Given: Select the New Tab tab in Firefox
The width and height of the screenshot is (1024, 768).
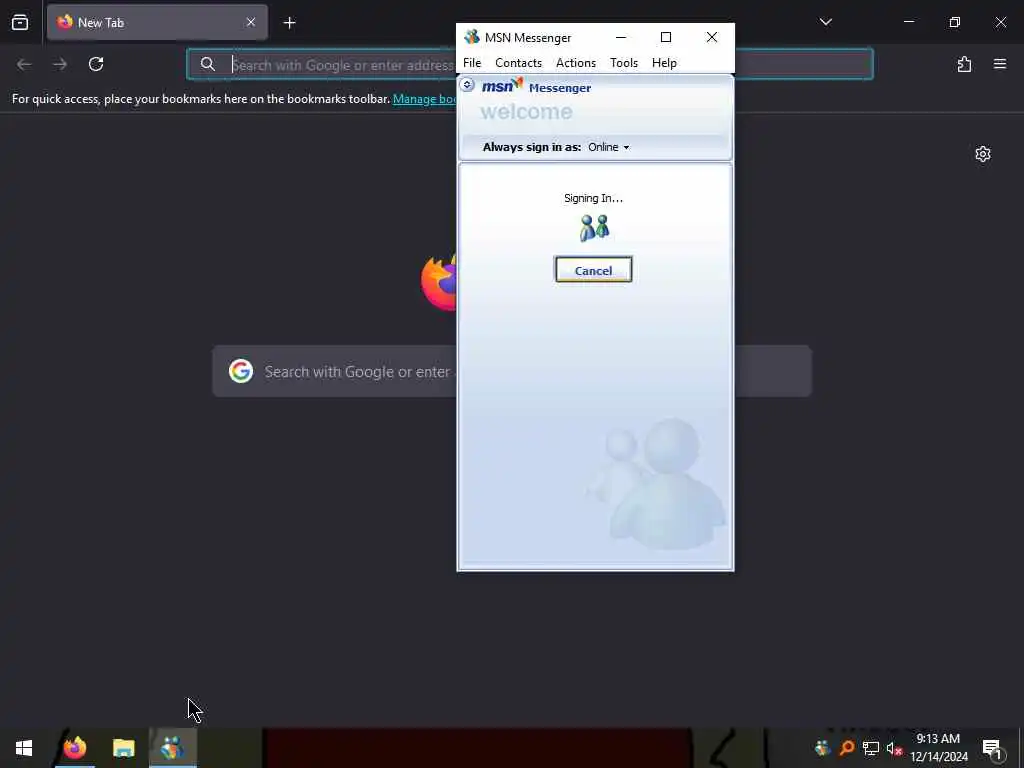Looking at the screenshot, I should pos(157,22).
